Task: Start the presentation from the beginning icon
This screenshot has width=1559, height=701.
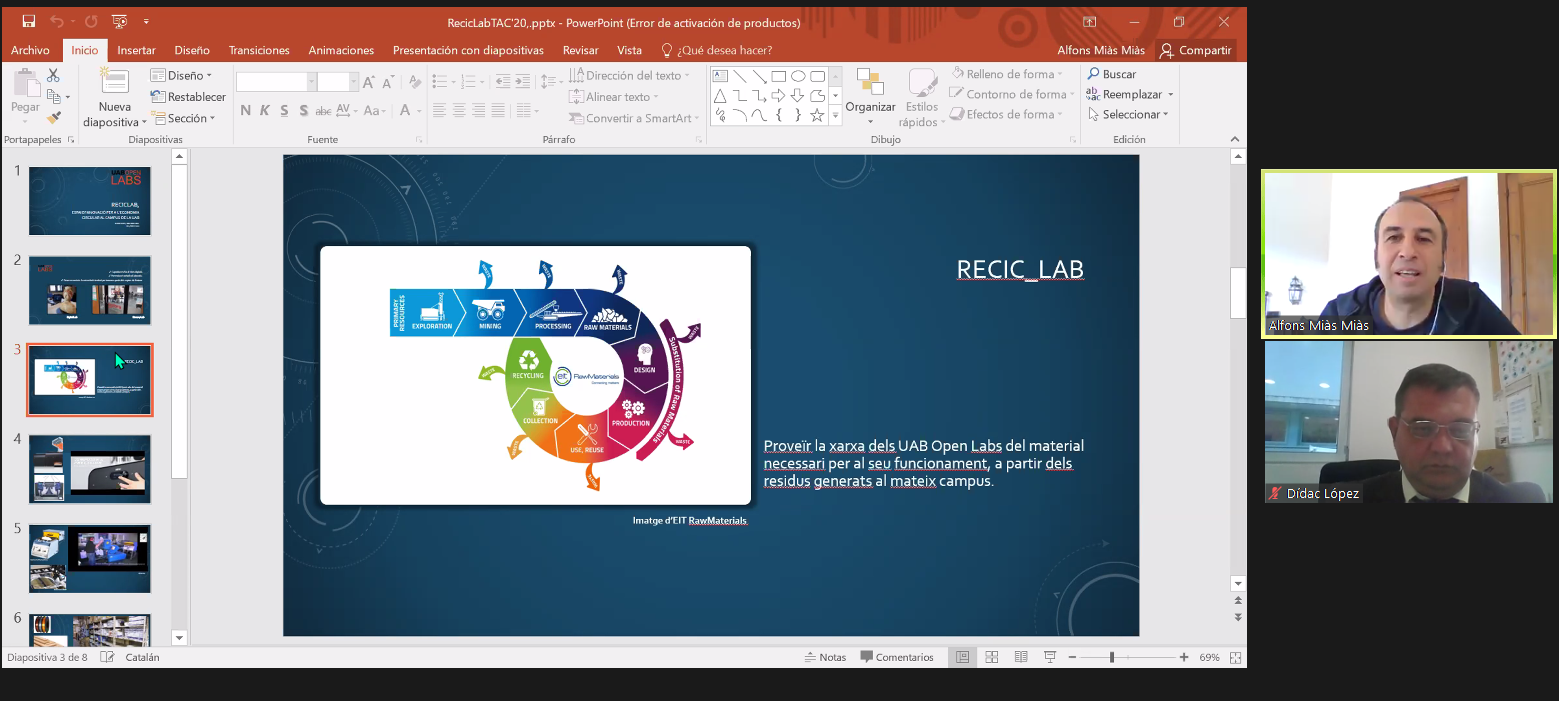Action: point(120,21)
